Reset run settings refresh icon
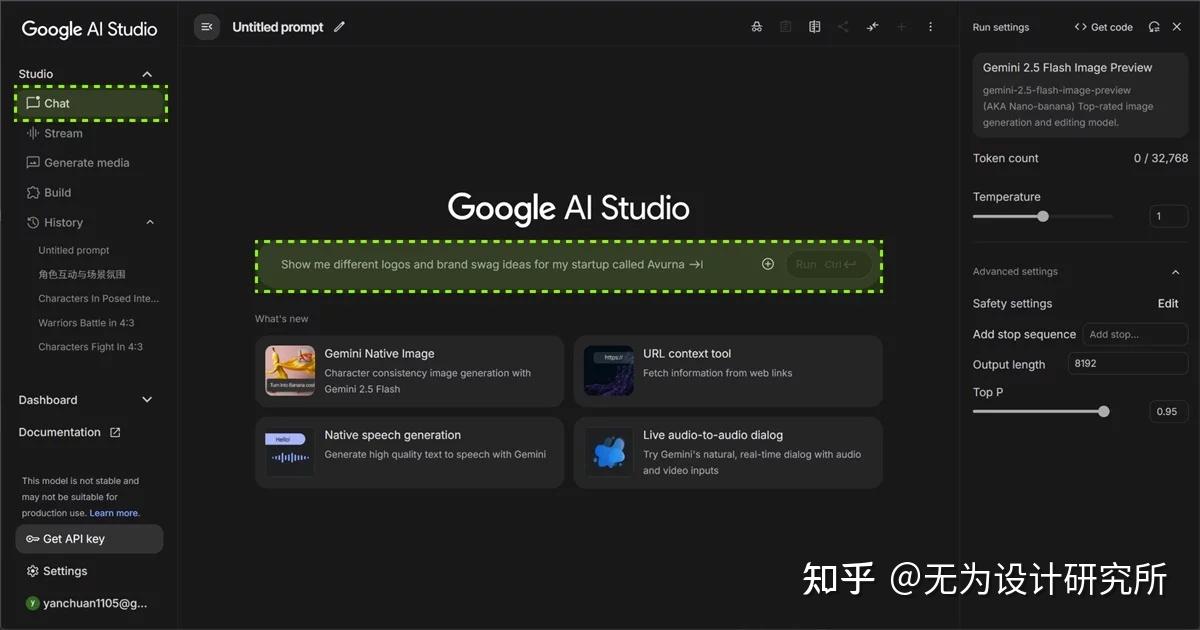1200x630 pixels. 1155,27
